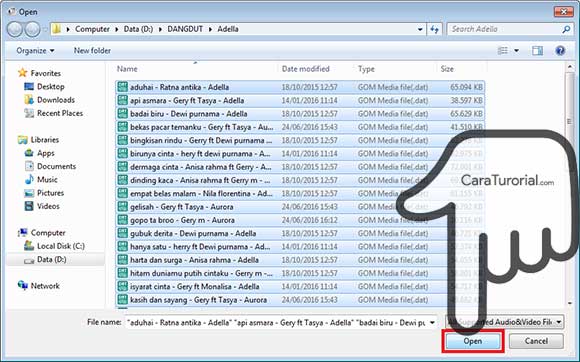Viewport: 580px width, 362px height.
Task: Sort by the Name column header
Action: tap(127, 69)
